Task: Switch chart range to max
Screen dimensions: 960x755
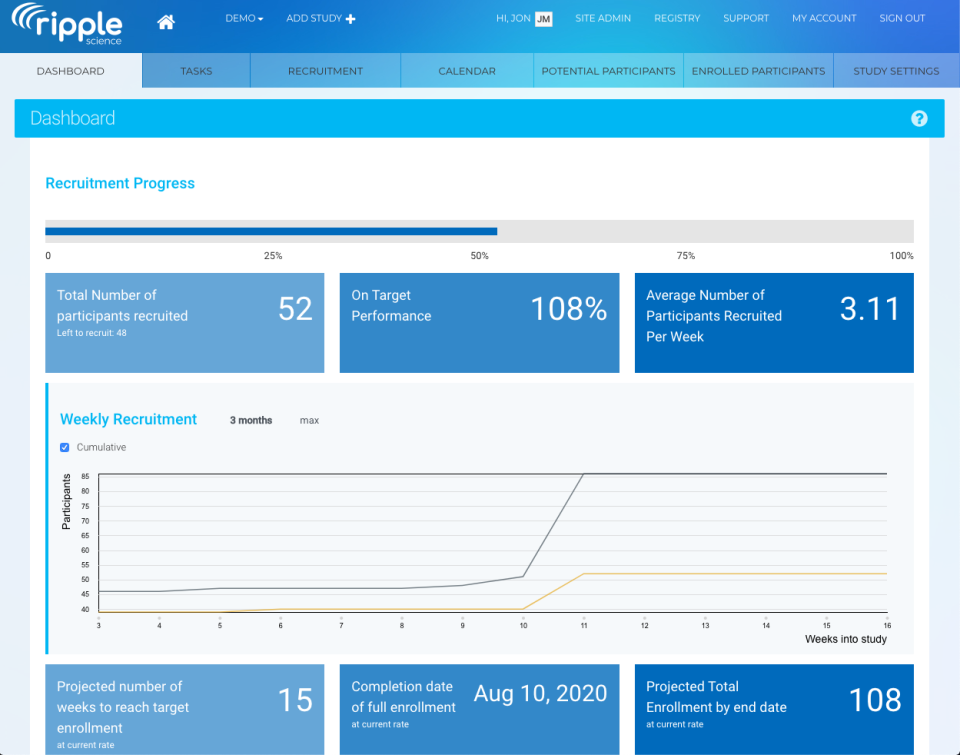Action: (x=309, y=421)
